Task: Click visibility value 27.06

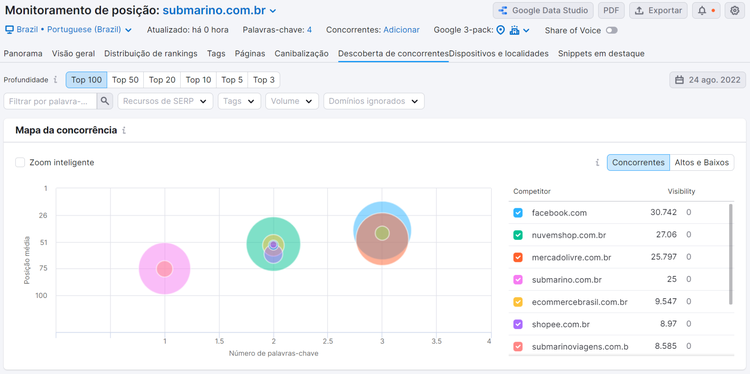Action: [x=666, y=234]
